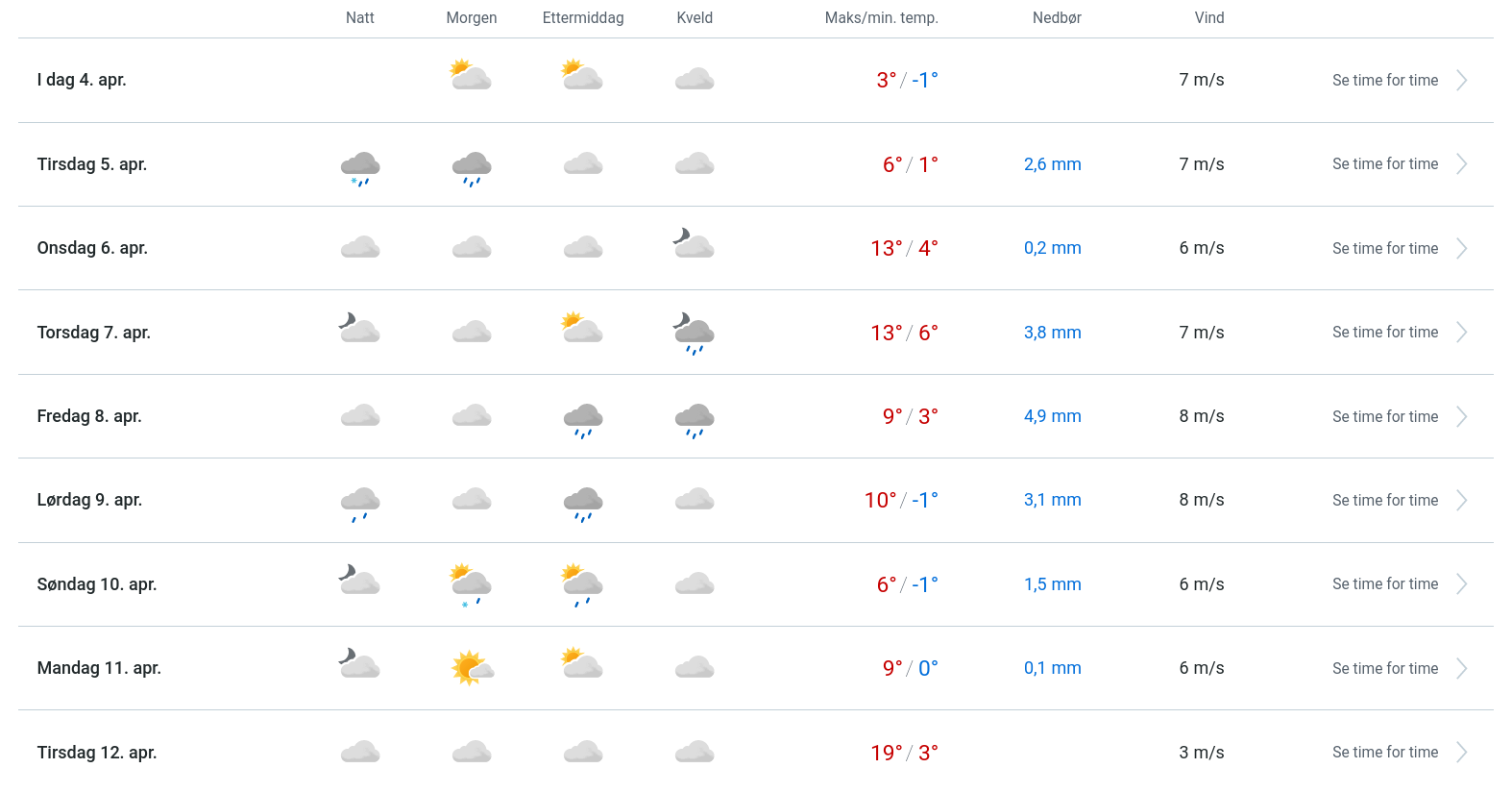1512x793 pixels.
Task: Expand today's row with the chevron arrow
Action: (x=1461, y=81)
